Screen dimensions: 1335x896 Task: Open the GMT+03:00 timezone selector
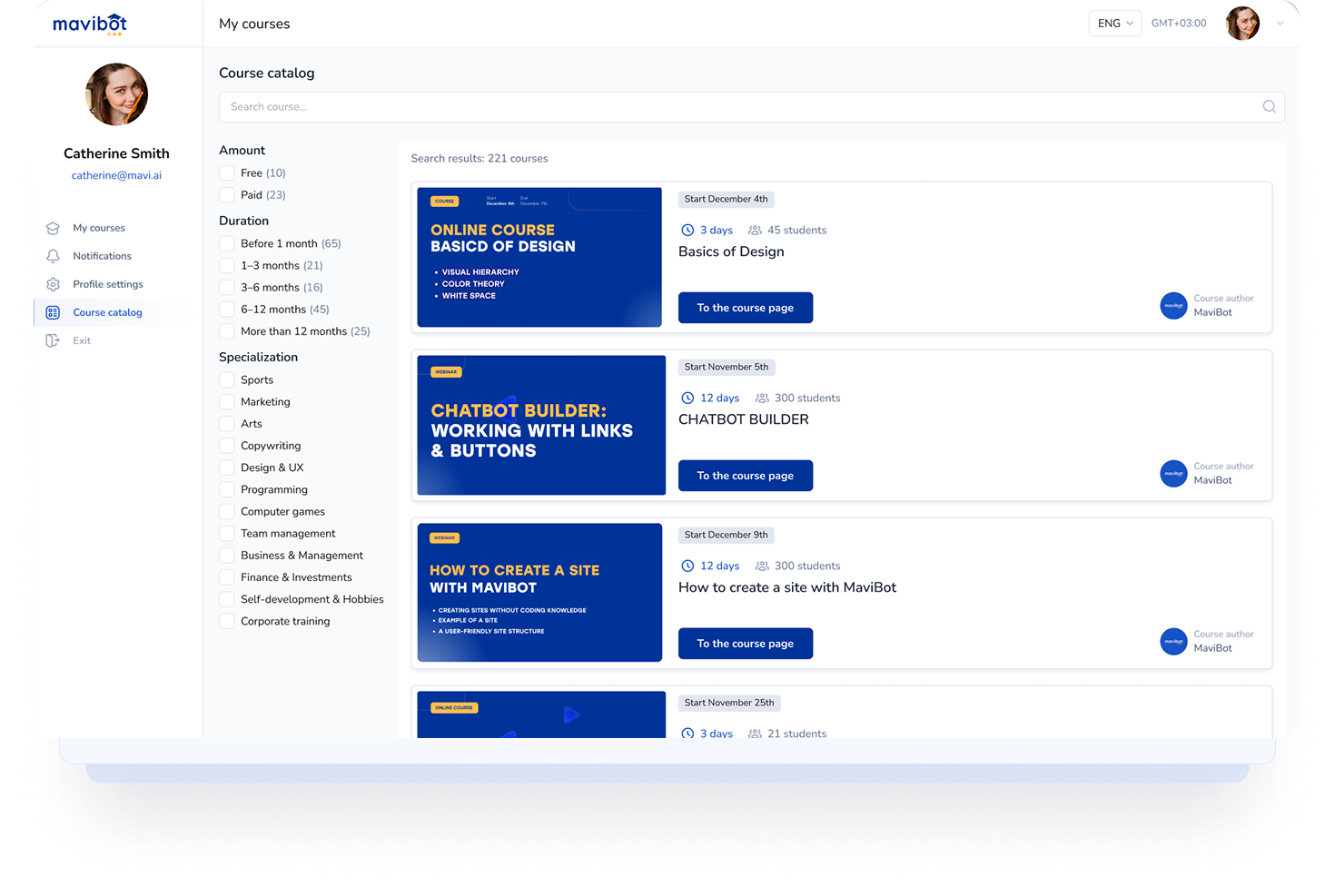tap(1178, 24)
